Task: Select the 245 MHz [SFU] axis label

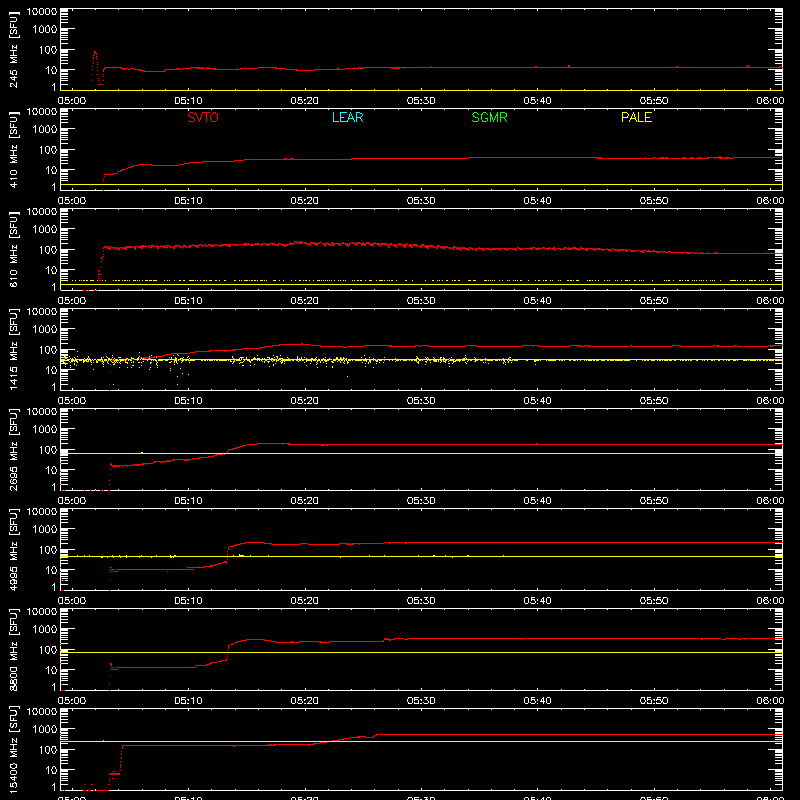Action: click(x=14, y=50)
